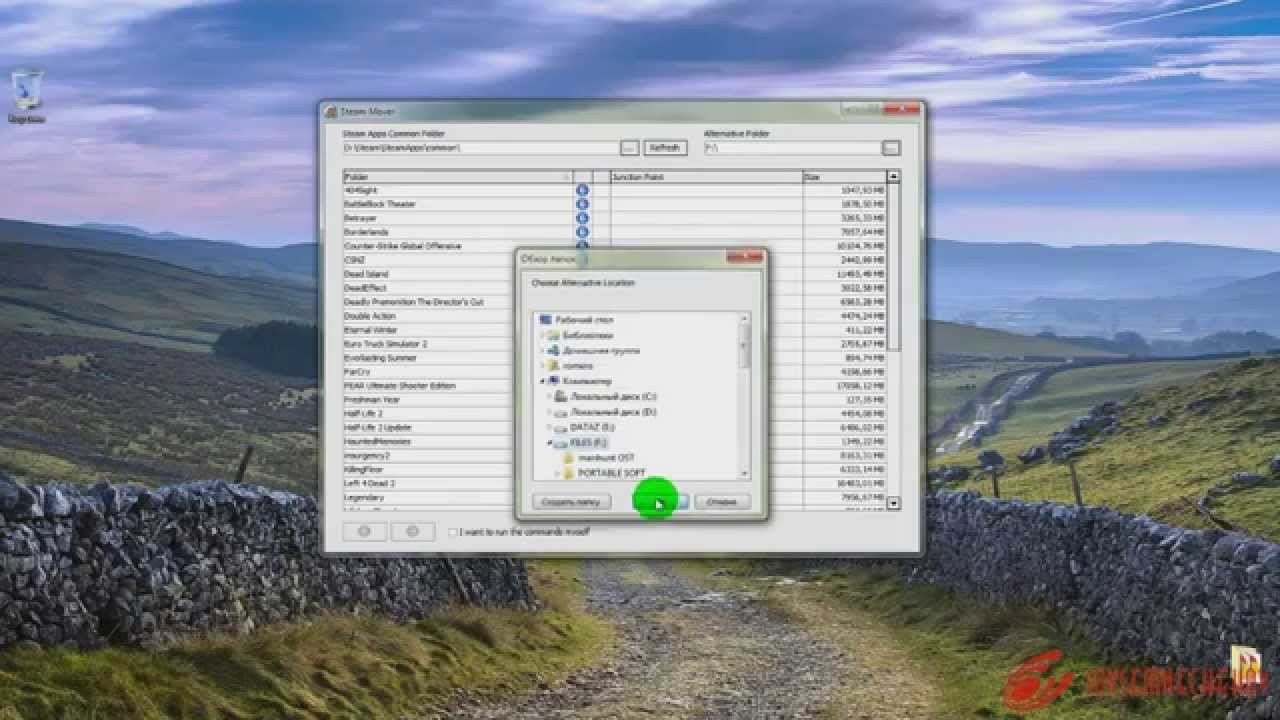Select the Double Action row
The width and height of the screenshot is (1280, 720).
pos(430,316)
